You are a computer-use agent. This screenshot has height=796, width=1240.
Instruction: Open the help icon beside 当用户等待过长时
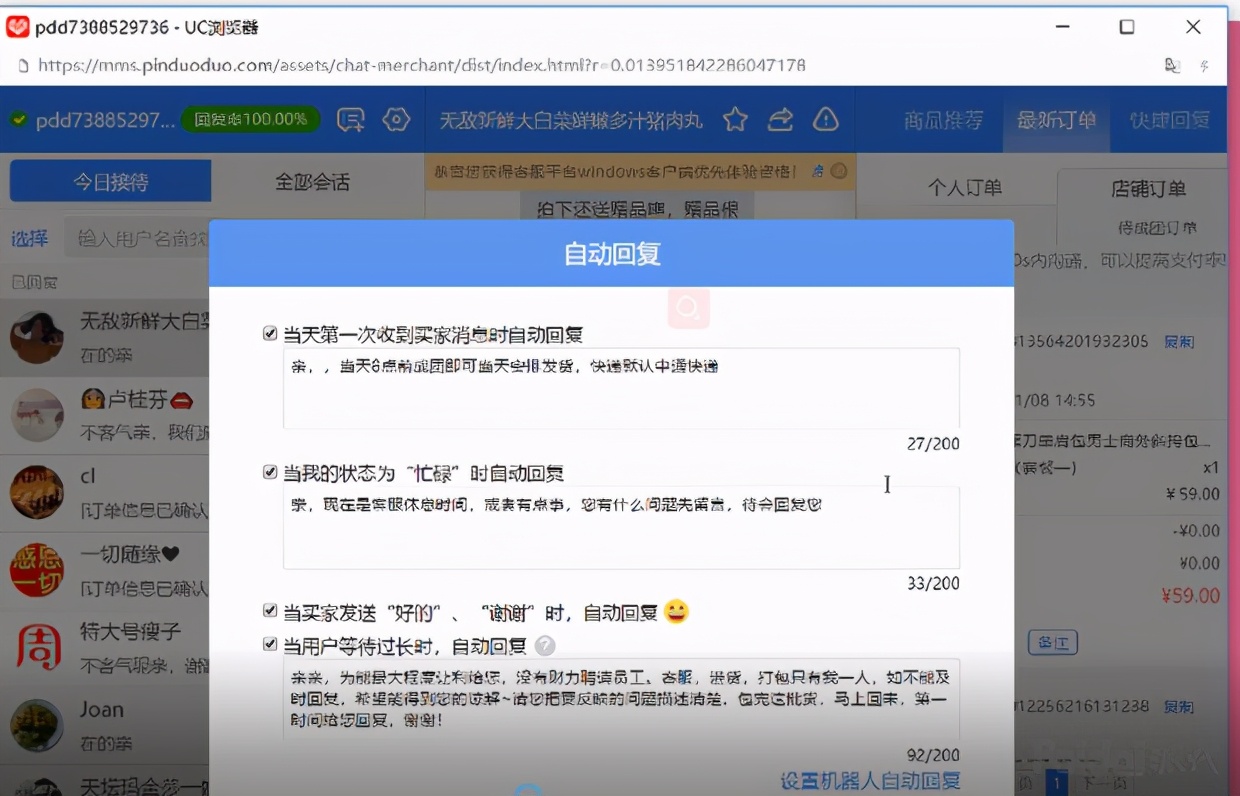[545, 646]
